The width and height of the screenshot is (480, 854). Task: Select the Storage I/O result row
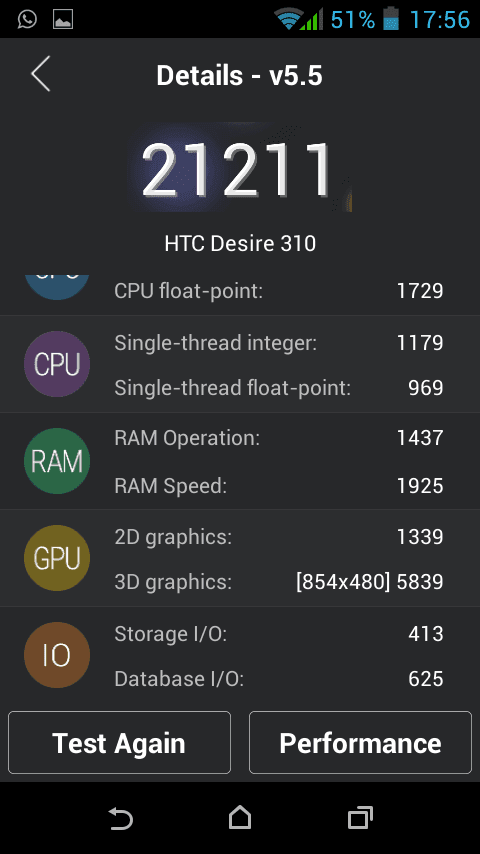point(278,633)
